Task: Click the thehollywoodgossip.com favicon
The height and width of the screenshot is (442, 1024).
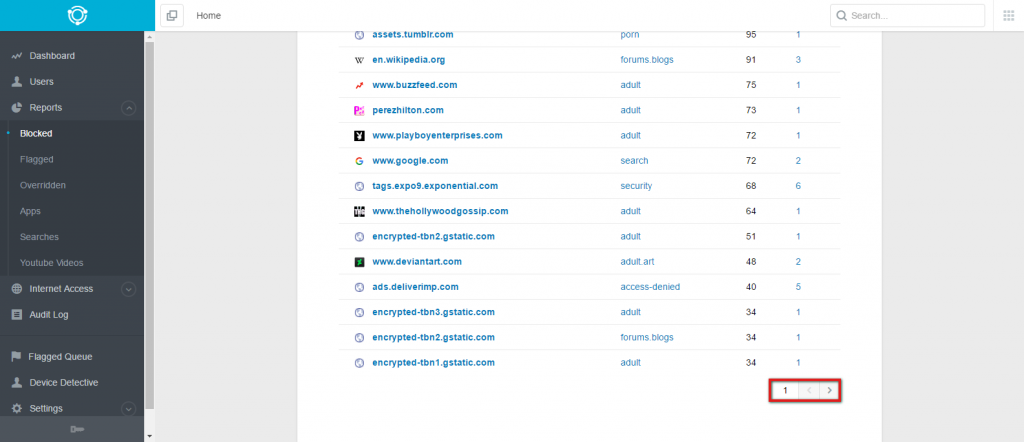Action: [x=359, y=212]
